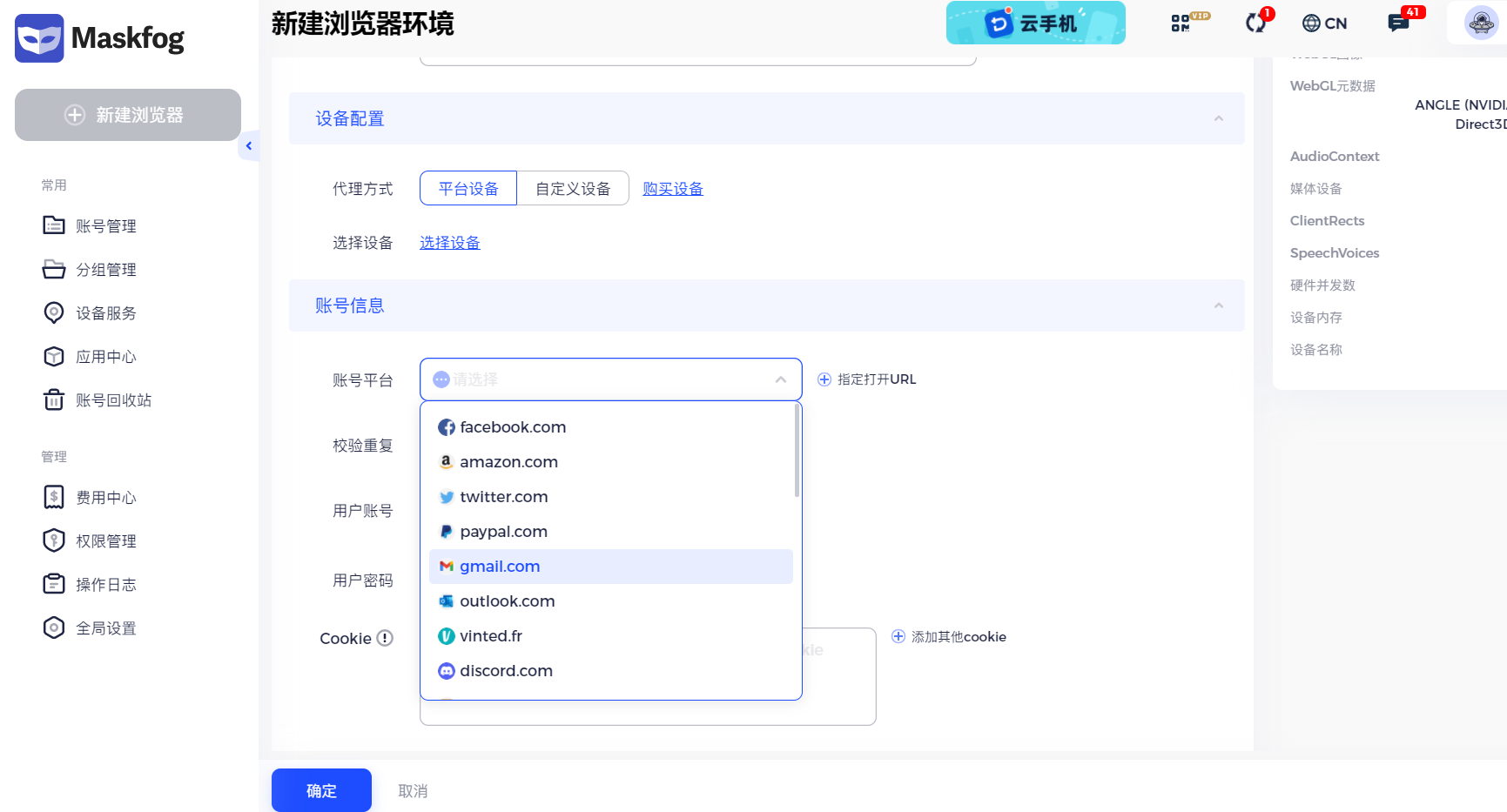Open 账号回收站 in the sidebar
1507x812 pixels.
click(98, 400)
